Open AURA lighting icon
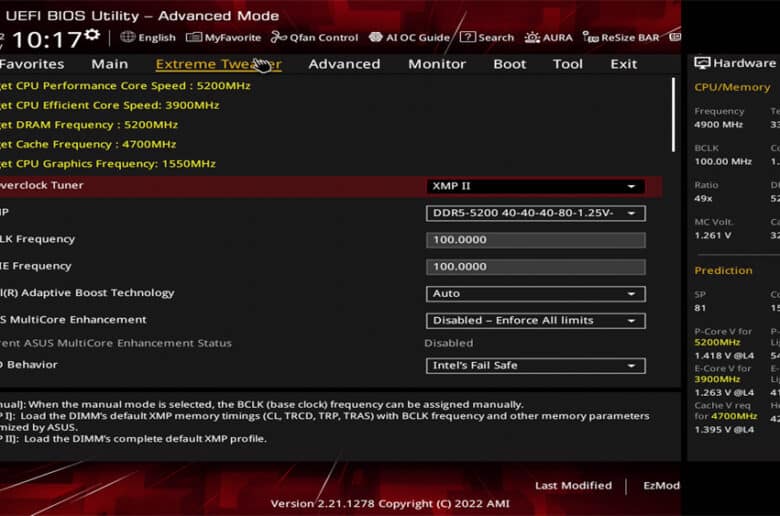This screenshot has width=780, height=516. pyautogui.click(x=532, y=37)
